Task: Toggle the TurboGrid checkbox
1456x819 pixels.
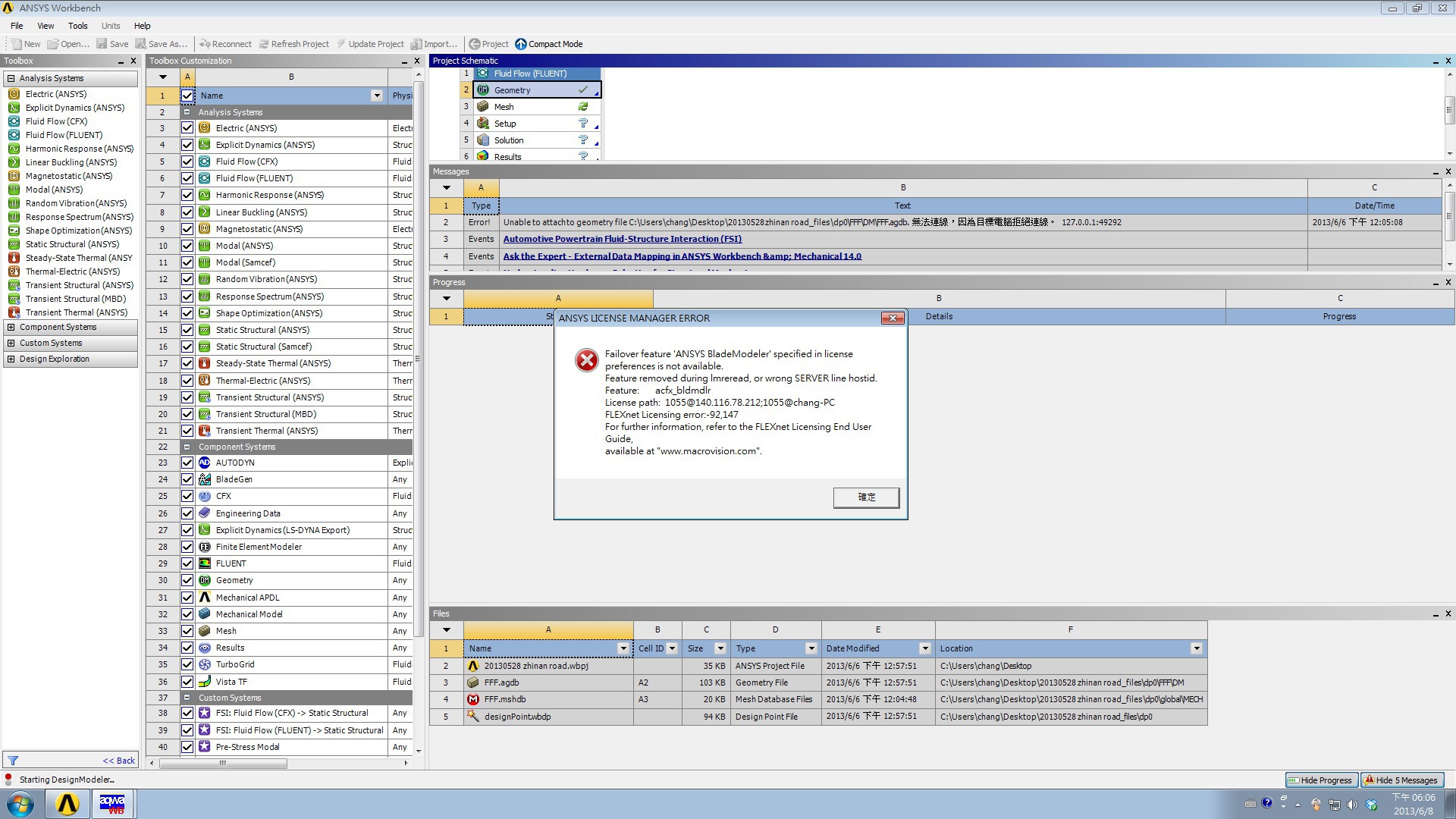Action: coord(187,664)
